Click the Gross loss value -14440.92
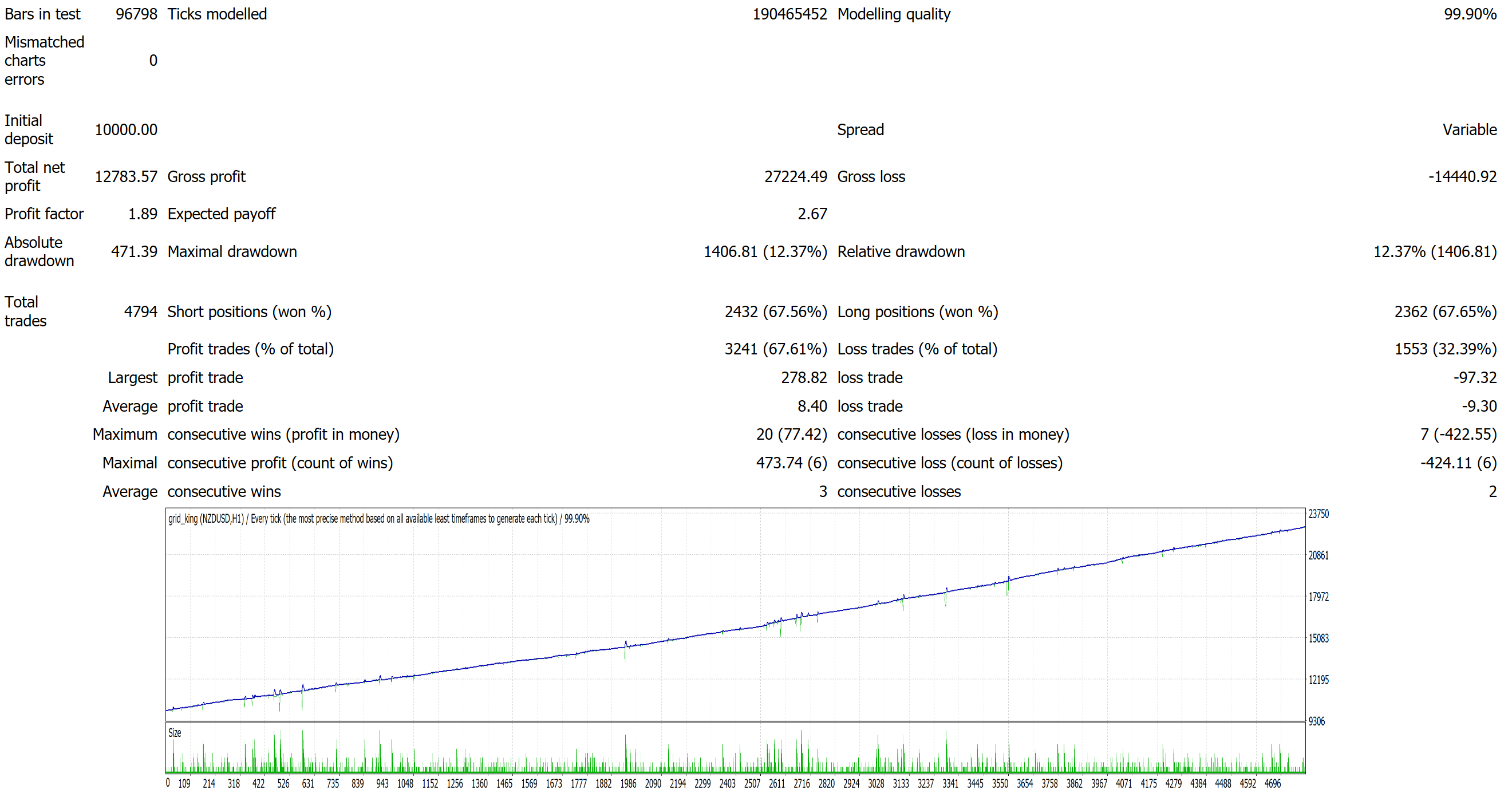Image resolution: width=1512 pixels, height=793 pixels. (x=1462, y=177)
